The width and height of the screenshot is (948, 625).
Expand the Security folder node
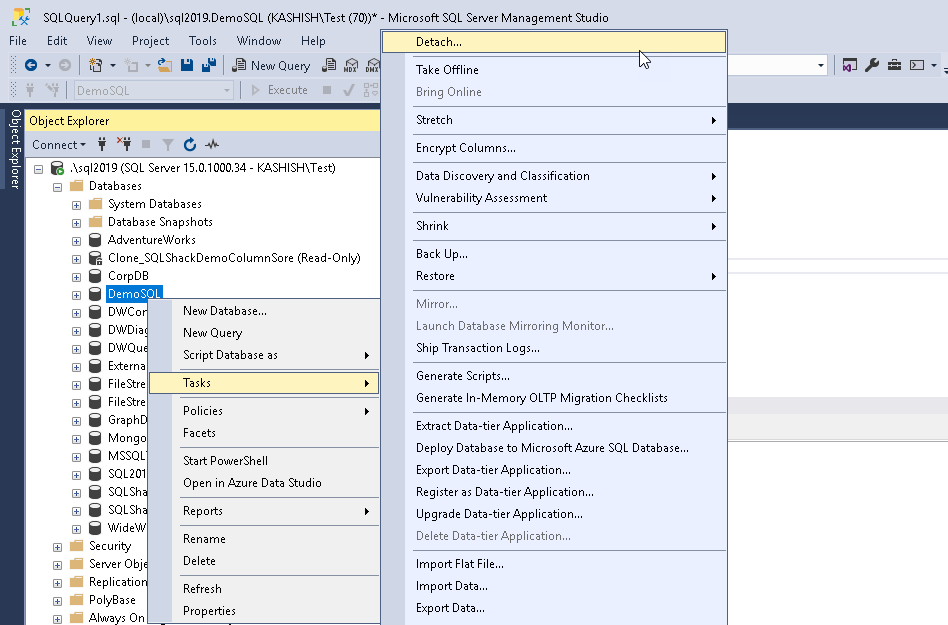point(58,546)
